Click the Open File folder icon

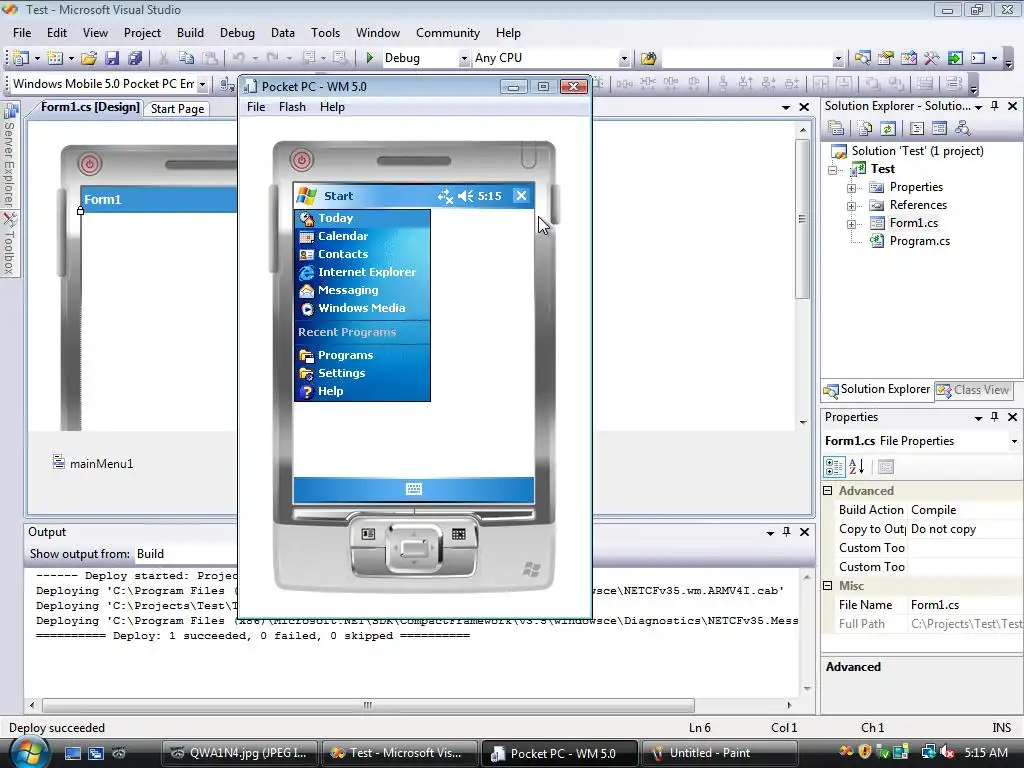[x=89, y=58]
